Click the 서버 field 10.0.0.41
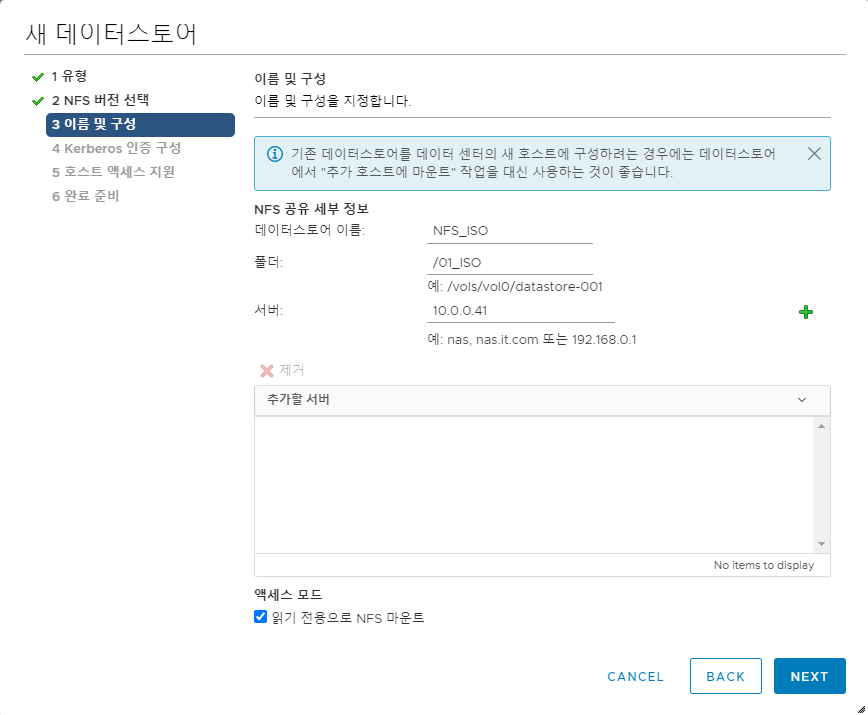Image resolution: width=868 pixels, height=715 pixels. 520,310
